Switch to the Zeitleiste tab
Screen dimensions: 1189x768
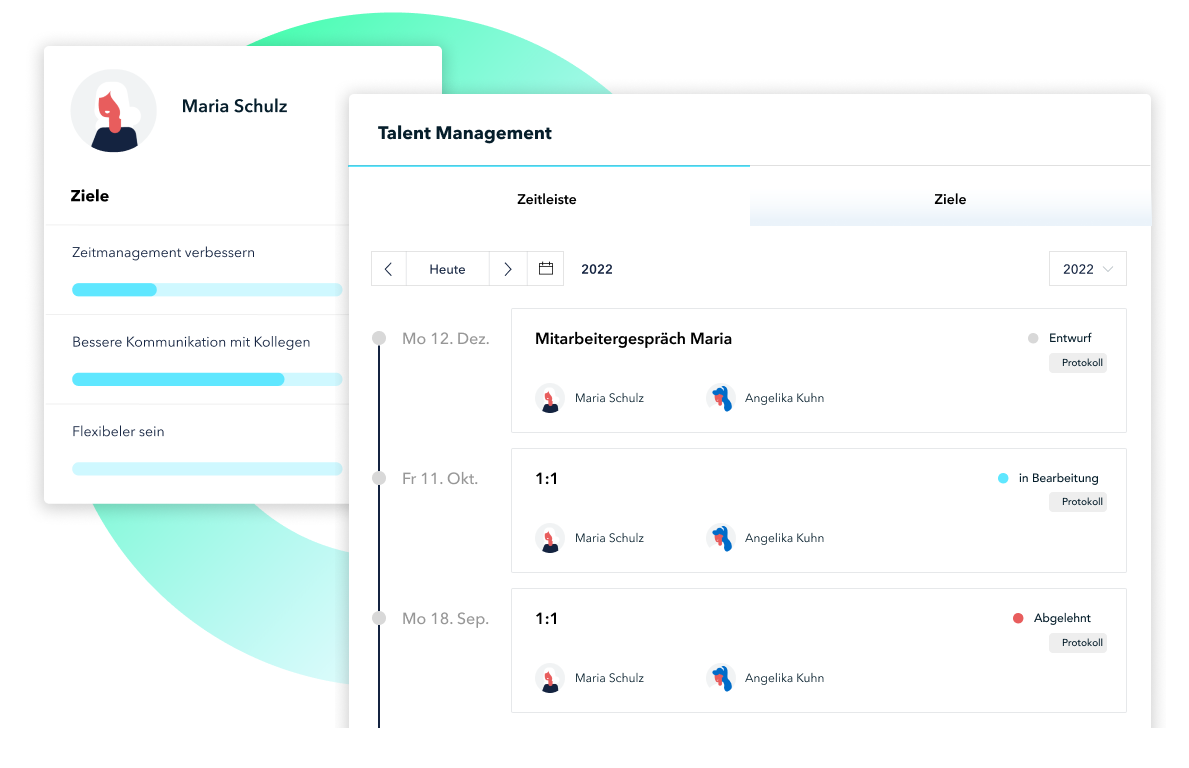pyautogui.click(x=547, y=199)
